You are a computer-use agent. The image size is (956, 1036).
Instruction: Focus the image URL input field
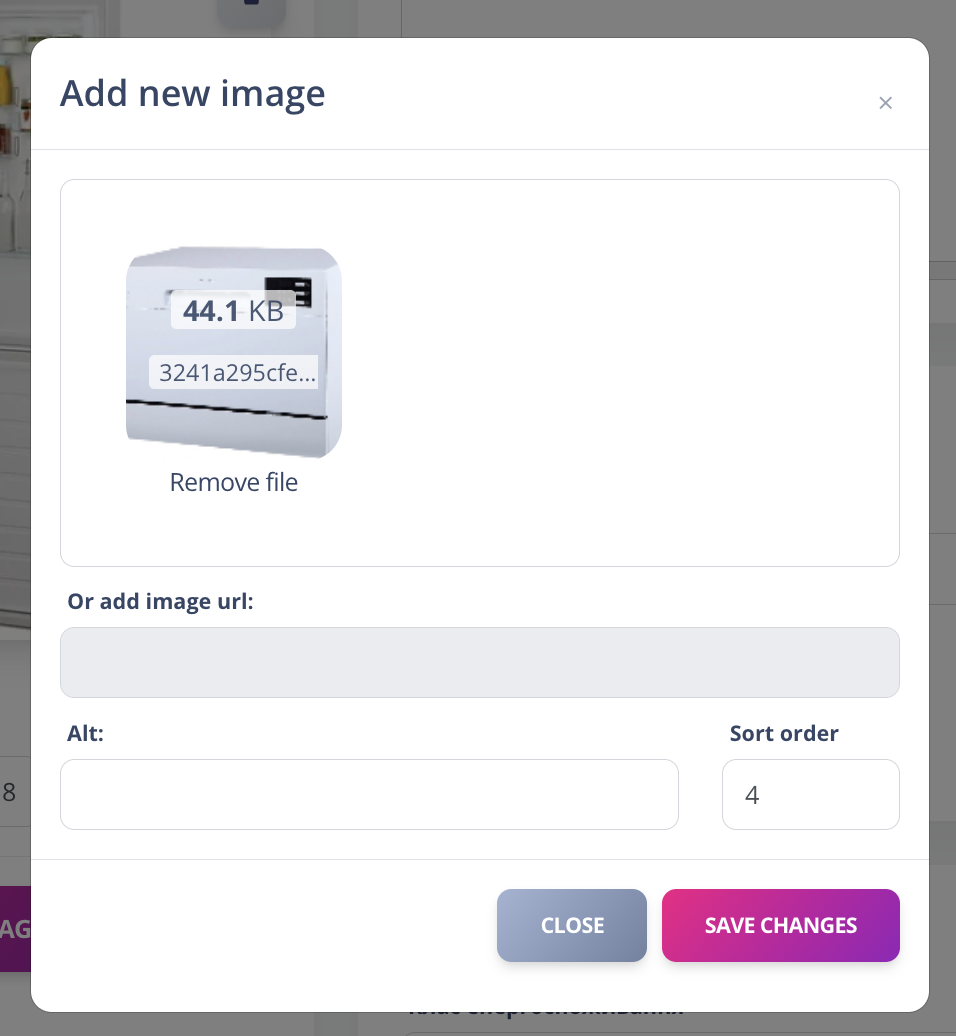[x=480, y=662]
